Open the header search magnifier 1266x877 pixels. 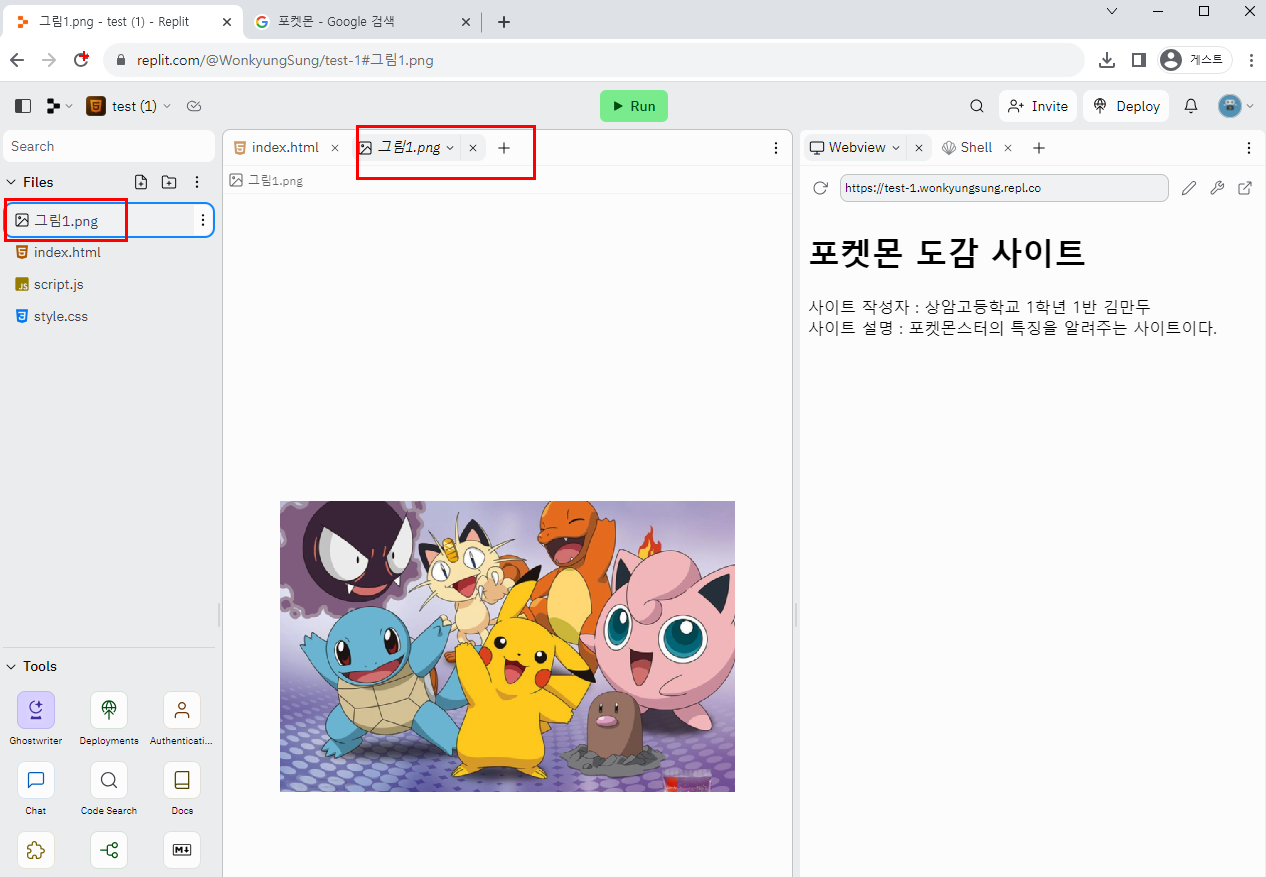click(977, 106)
